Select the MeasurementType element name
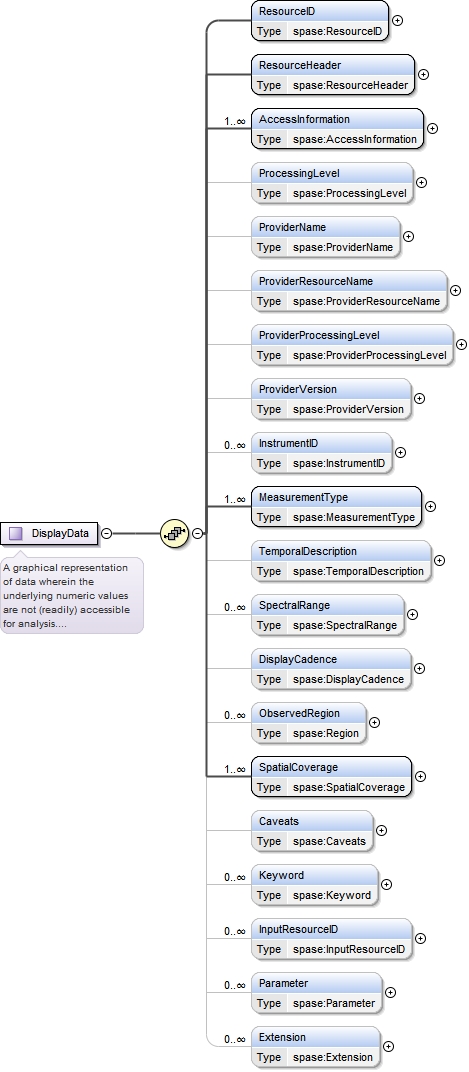Viewport: 469px width, 1072px height. (x=304, y=498)
